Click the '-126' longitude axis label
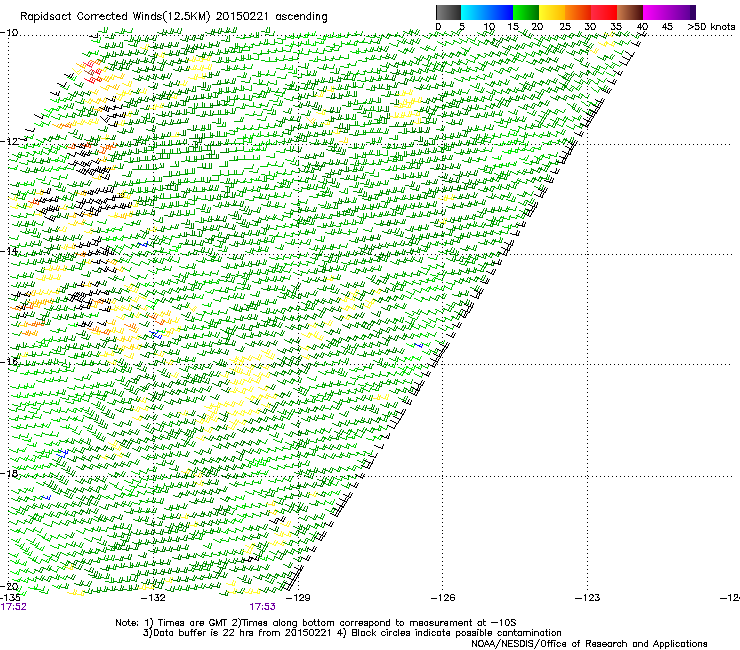The height and width of the screenshot is (650, 740). [443, 598]
